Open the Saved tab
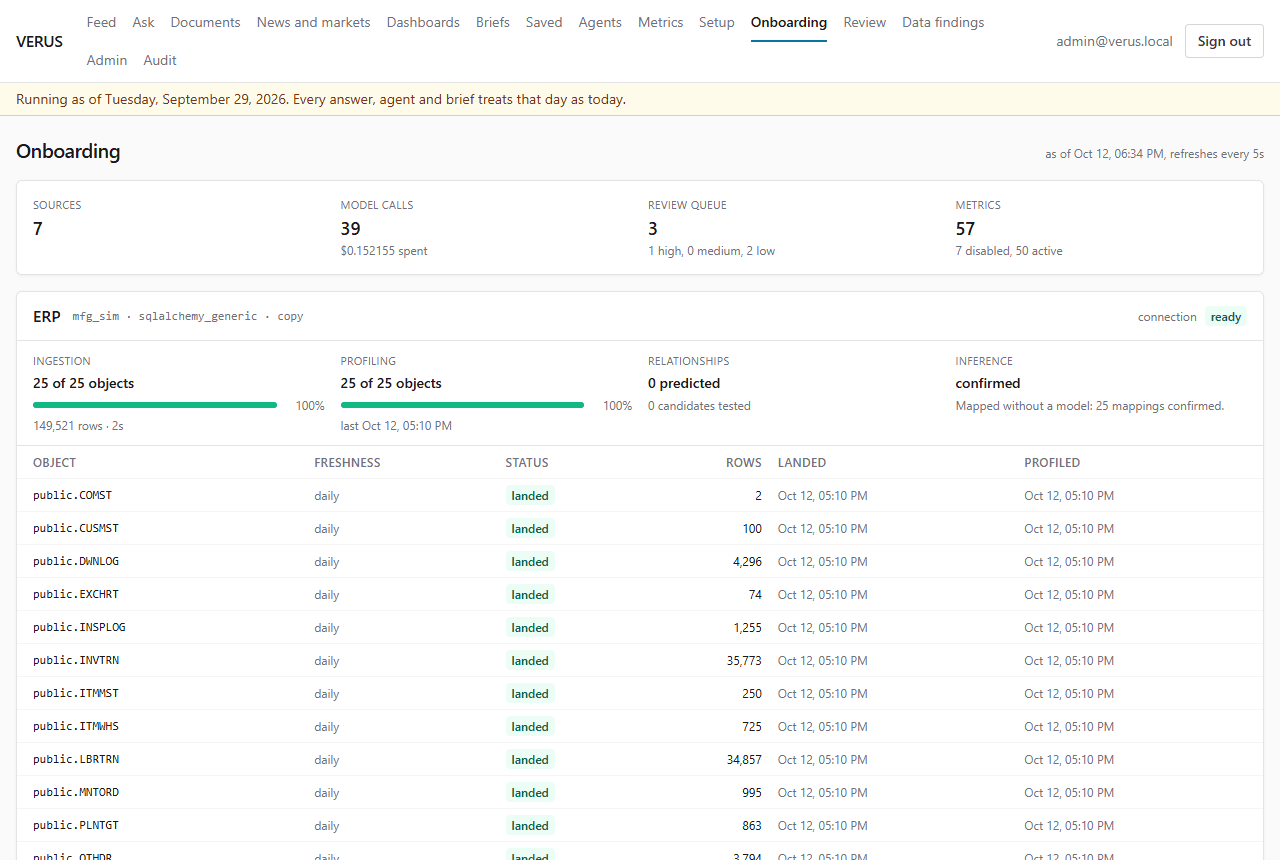This screenshot has width=1280, height=860. coord(544,22)
